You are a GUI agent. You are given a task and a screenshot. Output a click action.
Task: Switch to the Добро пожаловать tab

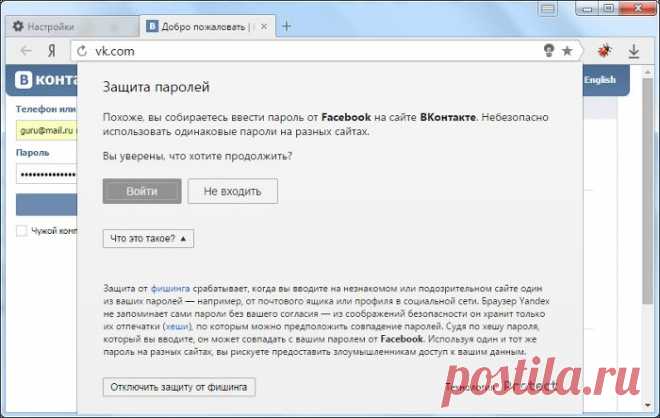point(208,27)
